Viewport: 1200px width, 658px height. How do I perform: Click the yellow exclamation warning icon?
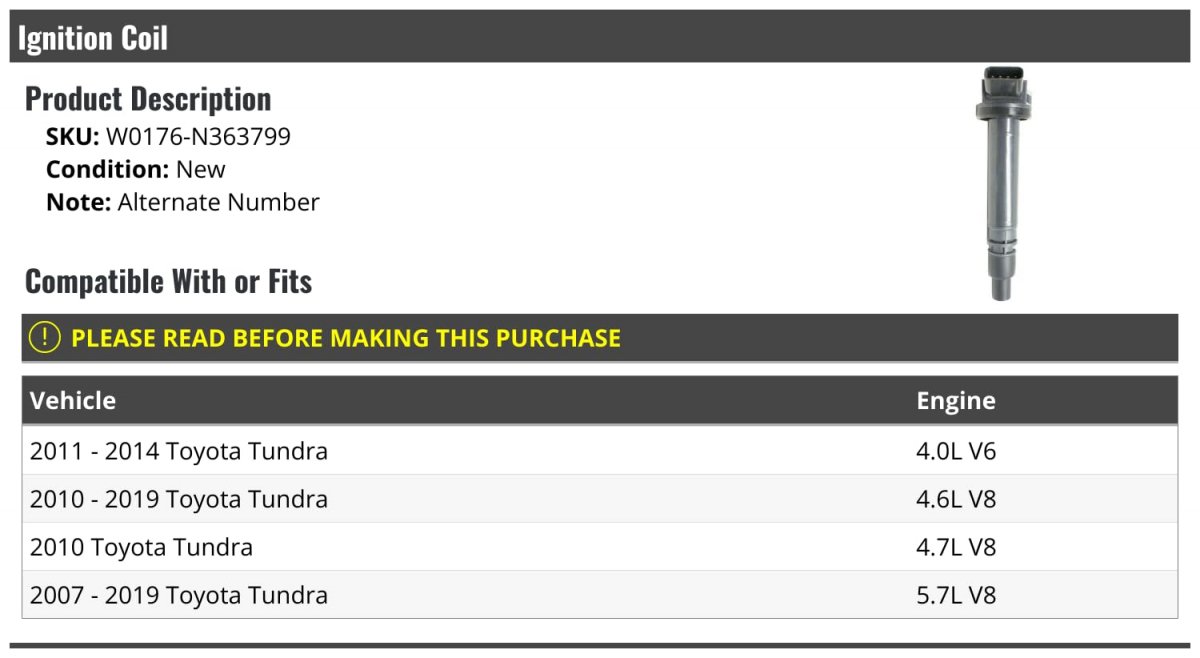pos(44,338)
